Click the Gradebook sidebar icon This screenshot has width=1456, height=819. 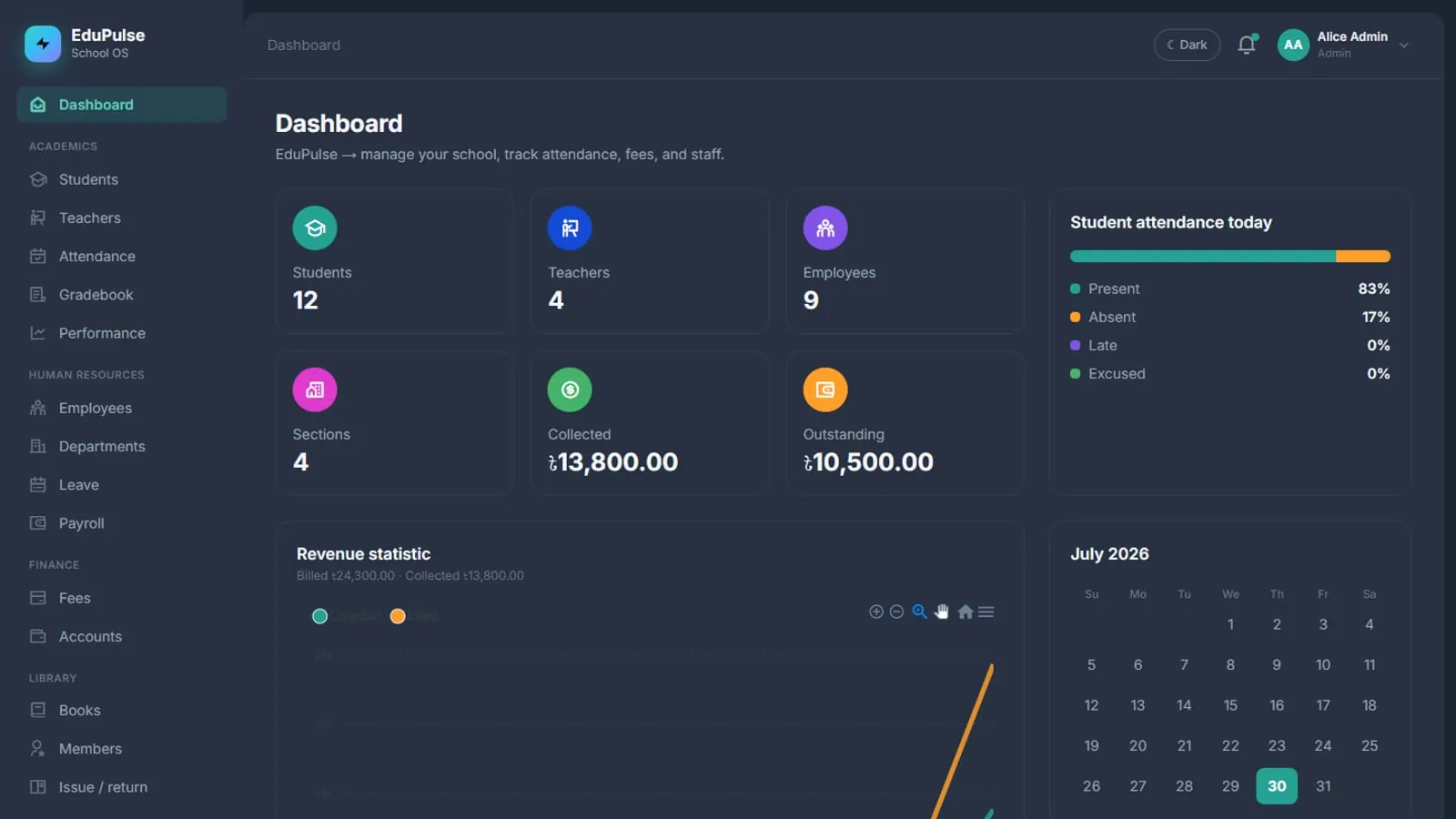38,294
